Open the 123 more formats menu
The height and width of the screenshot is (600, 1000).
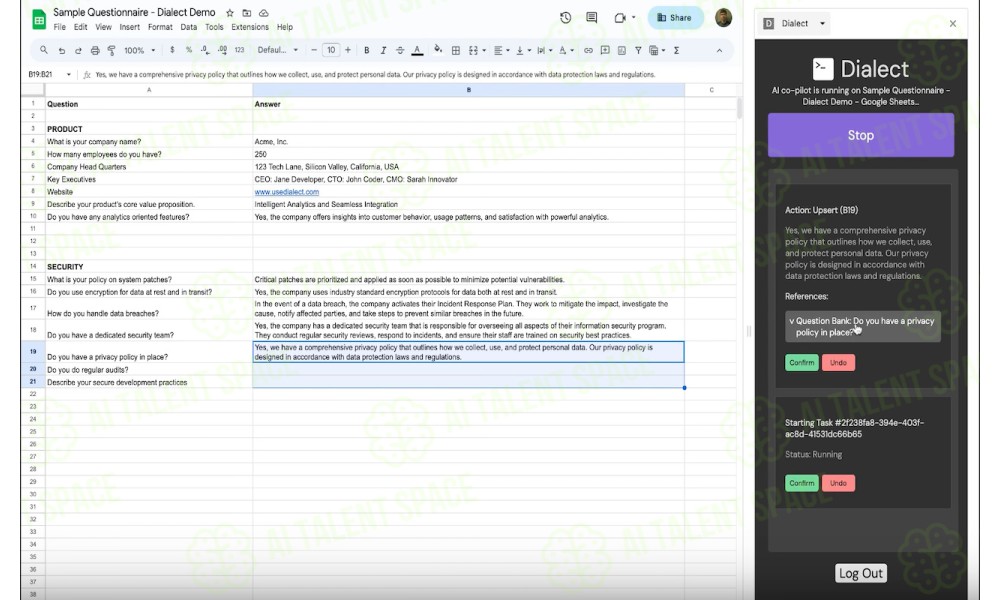pos(239,50)
